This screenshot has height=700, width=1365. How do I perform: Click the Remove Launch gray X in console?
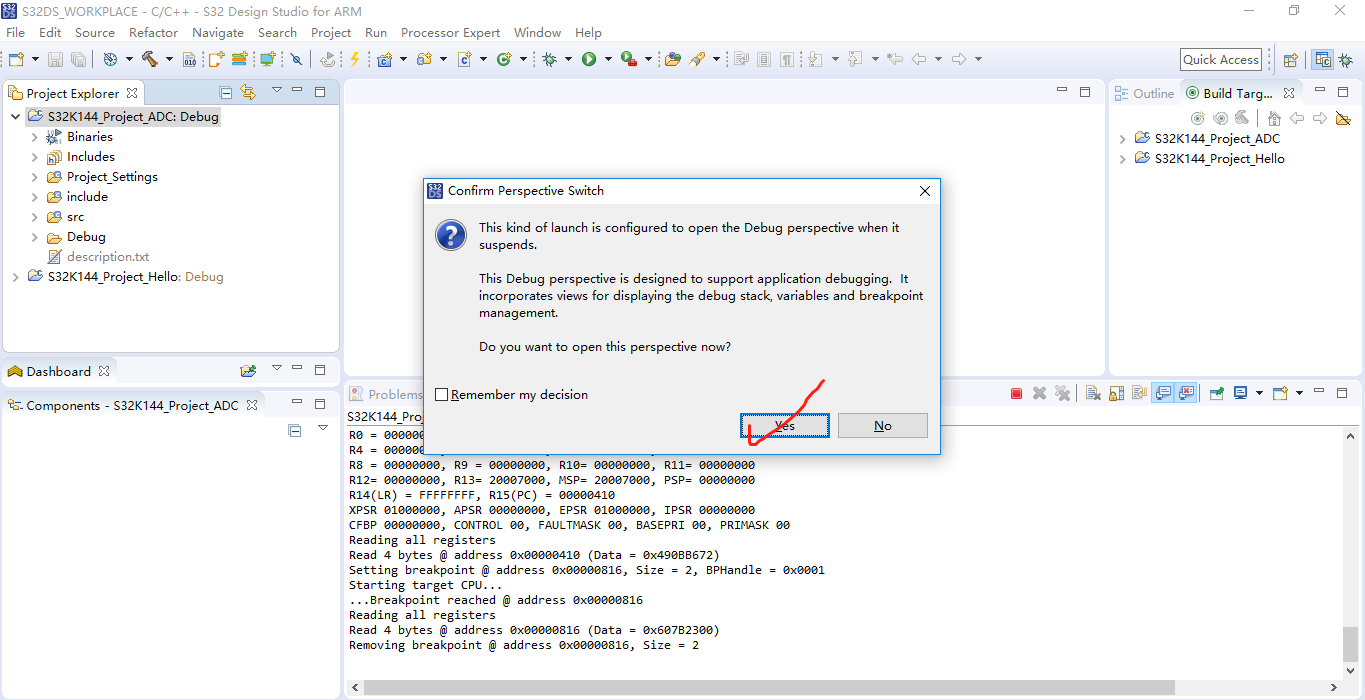1039,394
